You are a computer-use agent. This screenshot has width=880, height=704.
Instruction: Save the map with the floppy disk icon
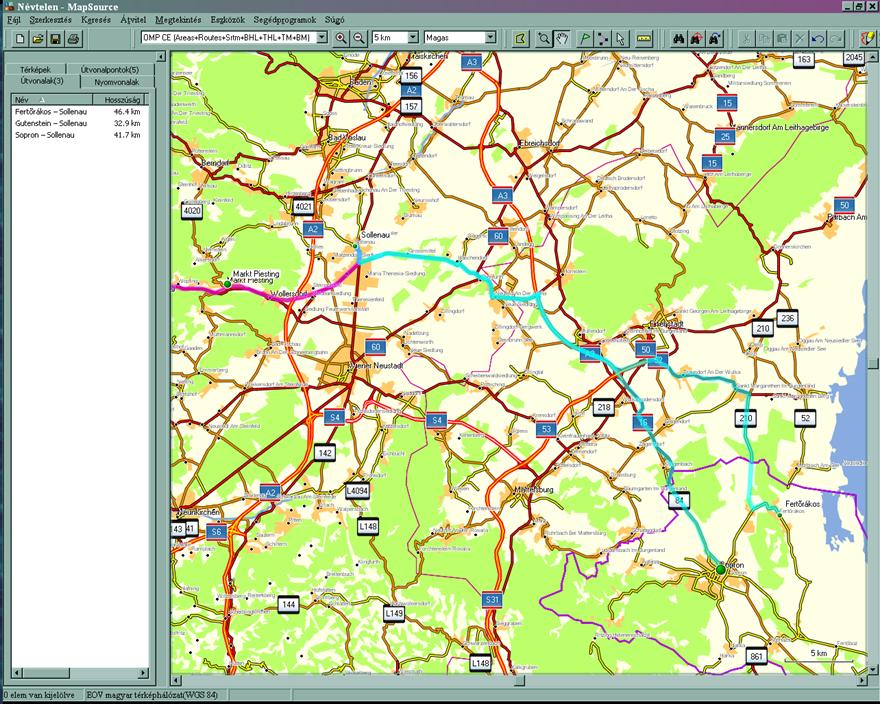[x=56, y=39]
